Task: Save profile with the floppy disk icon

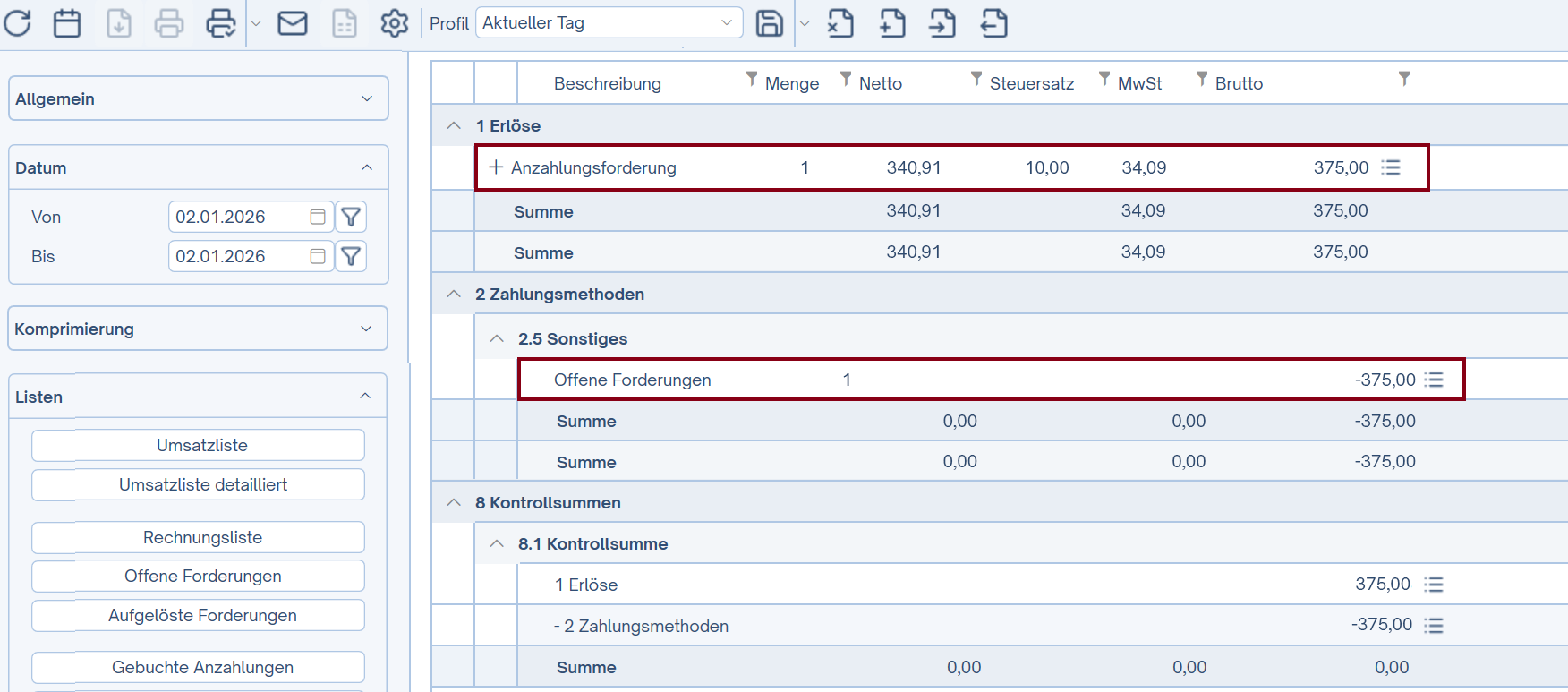Action: [x=769, y=23]
